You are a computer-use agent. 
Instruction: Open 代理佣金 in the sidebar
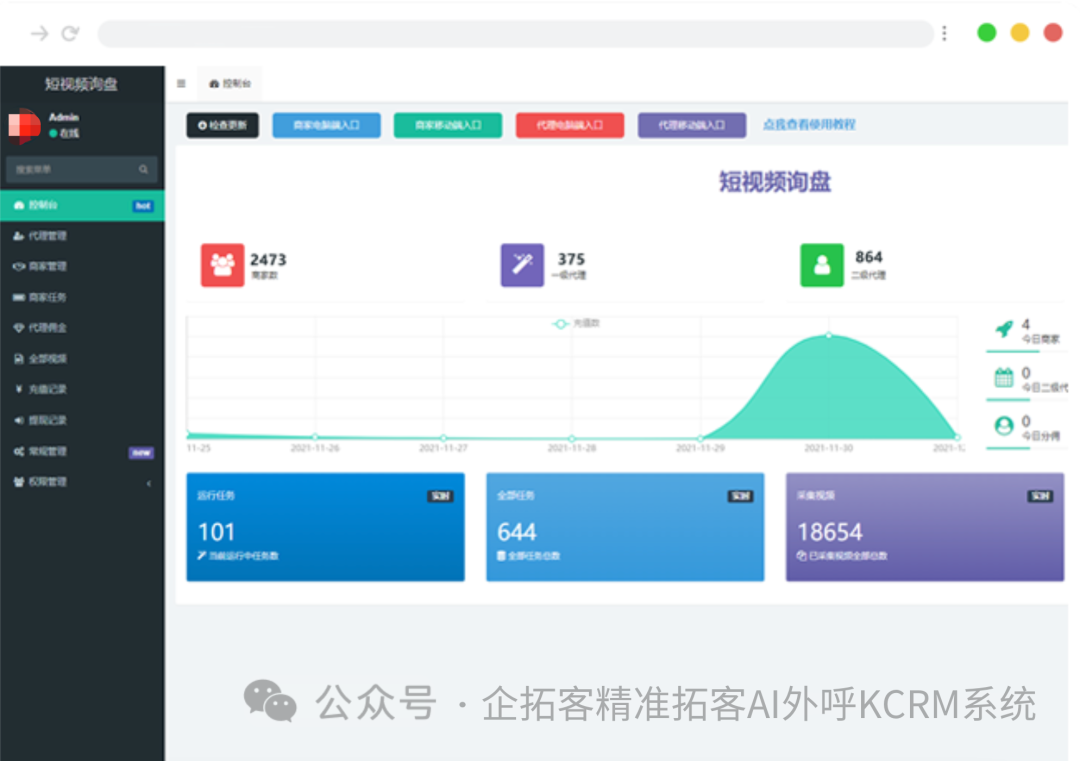coord(82,328)
